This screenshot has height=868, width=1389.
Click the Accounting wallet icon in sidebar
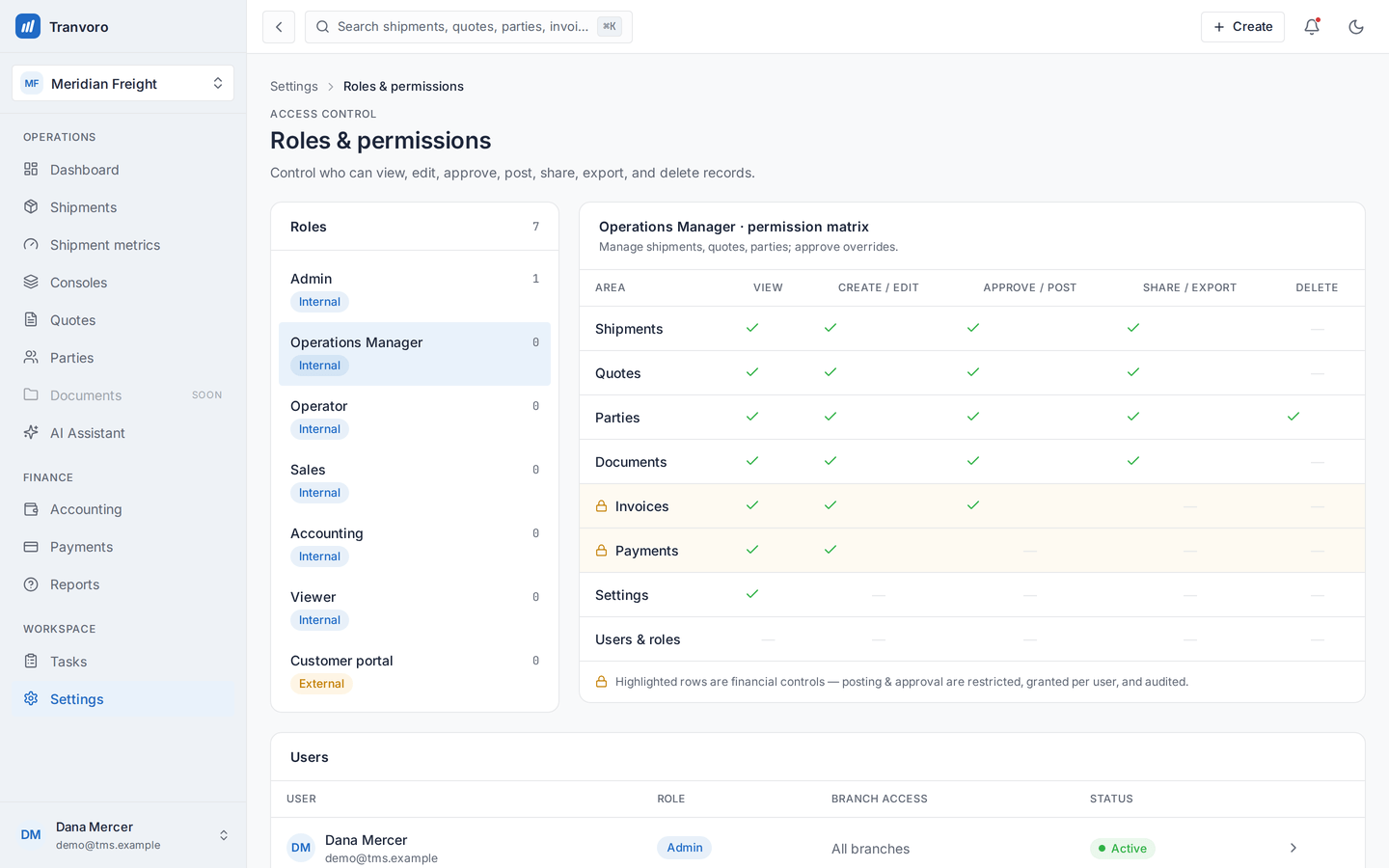coord(31,509)
